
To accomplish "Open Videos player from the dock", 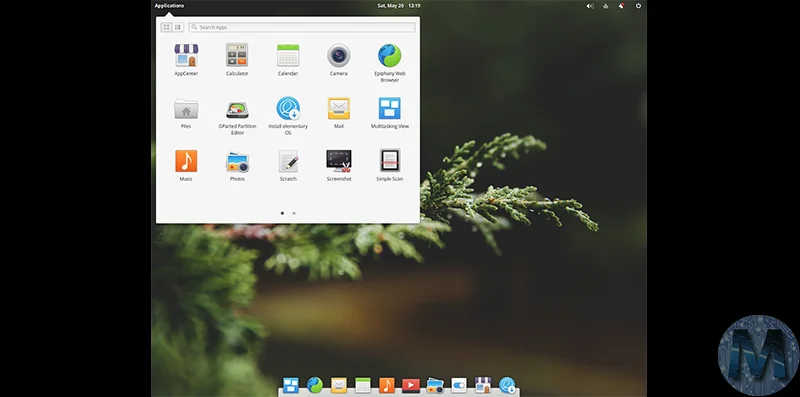I will coord(411,385).
